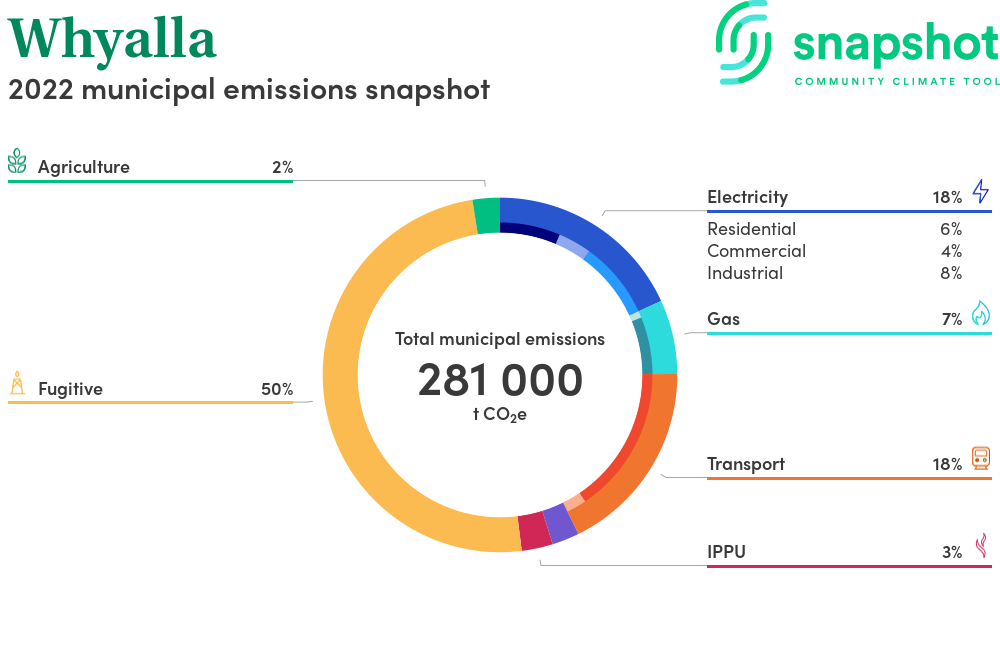The image size is (1000, 670).
Task: Click the Agriculture wheat leaf icon
Action: pos(17,161)
